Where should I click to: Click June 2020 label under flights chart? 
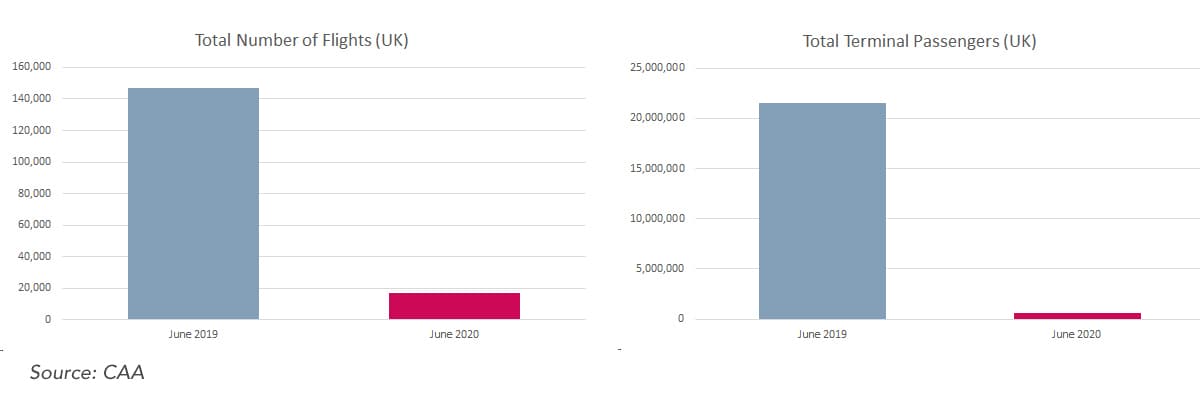[454, 334]
